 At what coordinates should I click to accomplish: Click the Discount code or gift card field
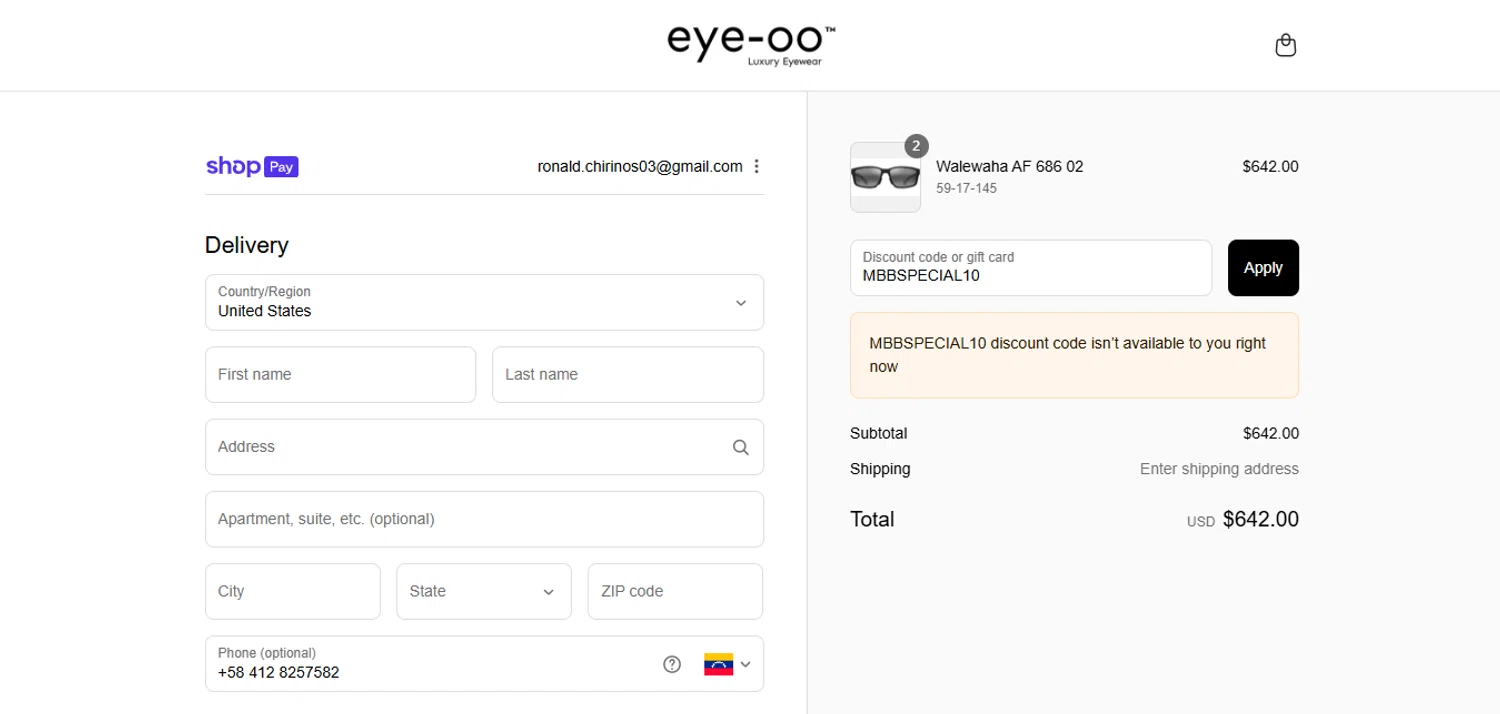tap(1031, 268)
